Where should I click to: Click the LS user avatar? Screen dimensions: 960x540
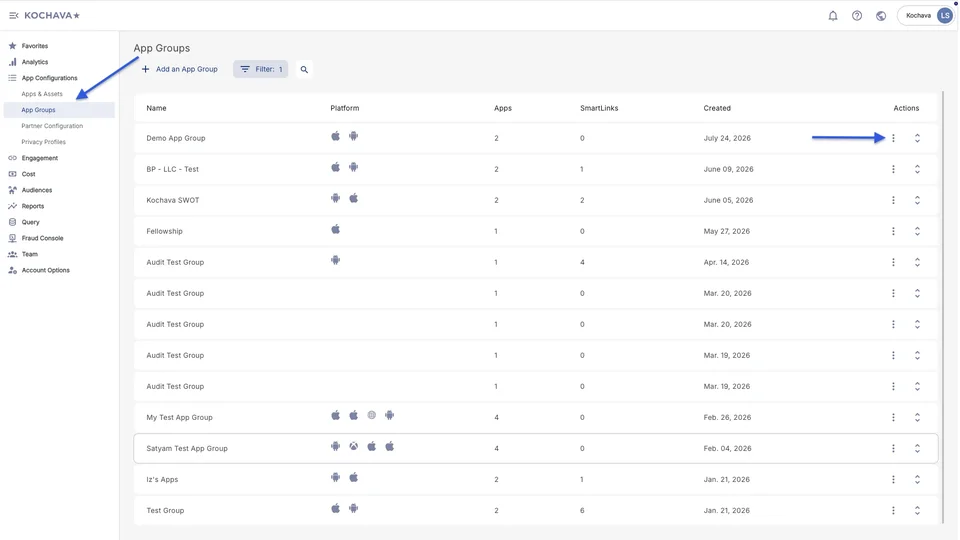[945, 15]
